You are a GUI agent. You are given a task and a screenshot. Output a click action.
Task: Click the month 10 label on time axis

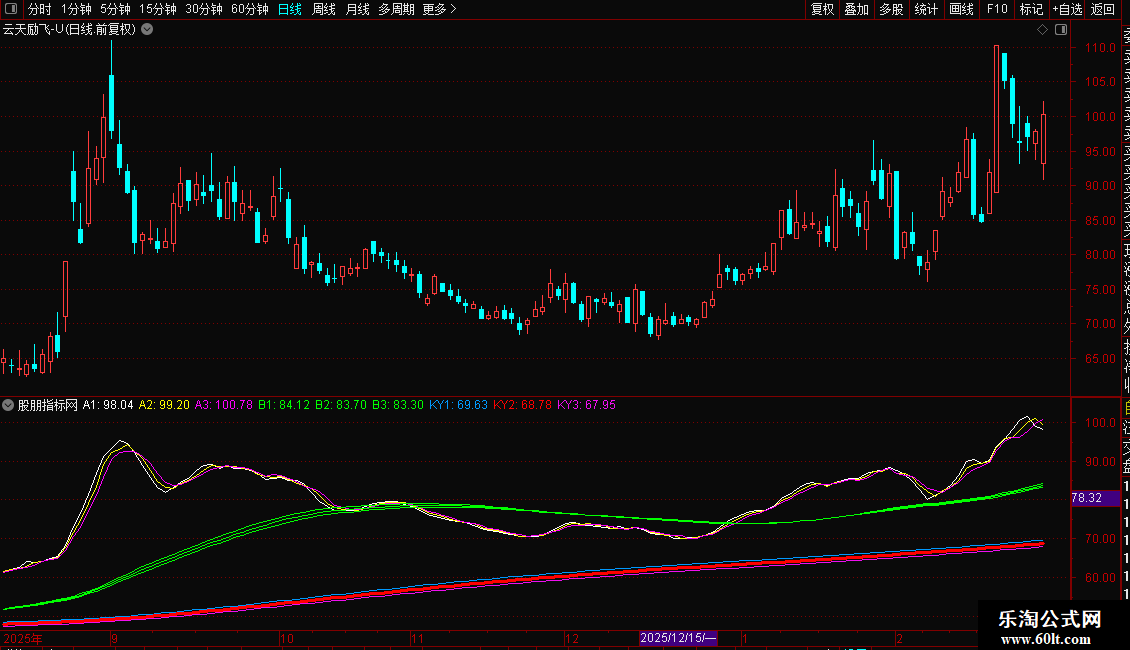click(287, 638)
